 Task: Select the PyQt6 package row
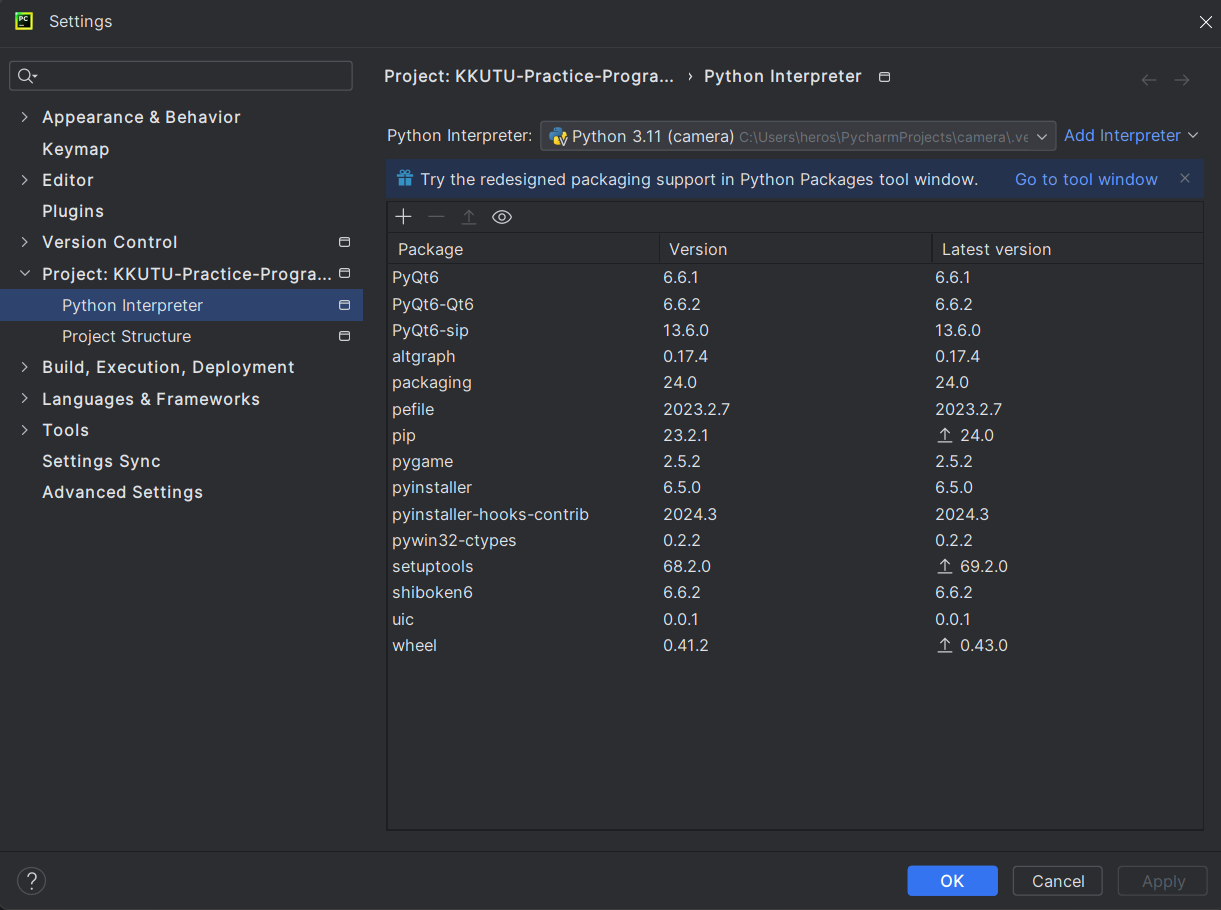[795, 278]
